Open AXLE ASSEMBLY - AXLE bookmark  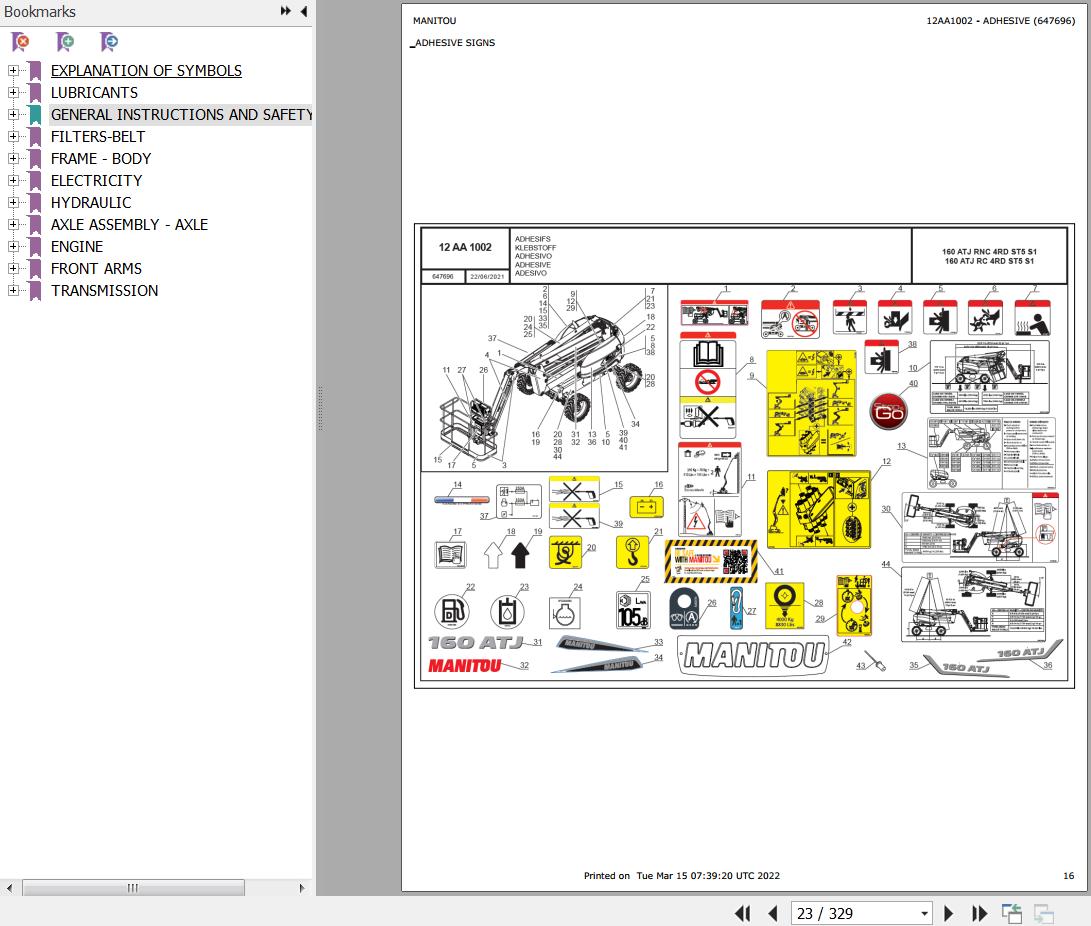pyautogui.click(x=129, y=224)
